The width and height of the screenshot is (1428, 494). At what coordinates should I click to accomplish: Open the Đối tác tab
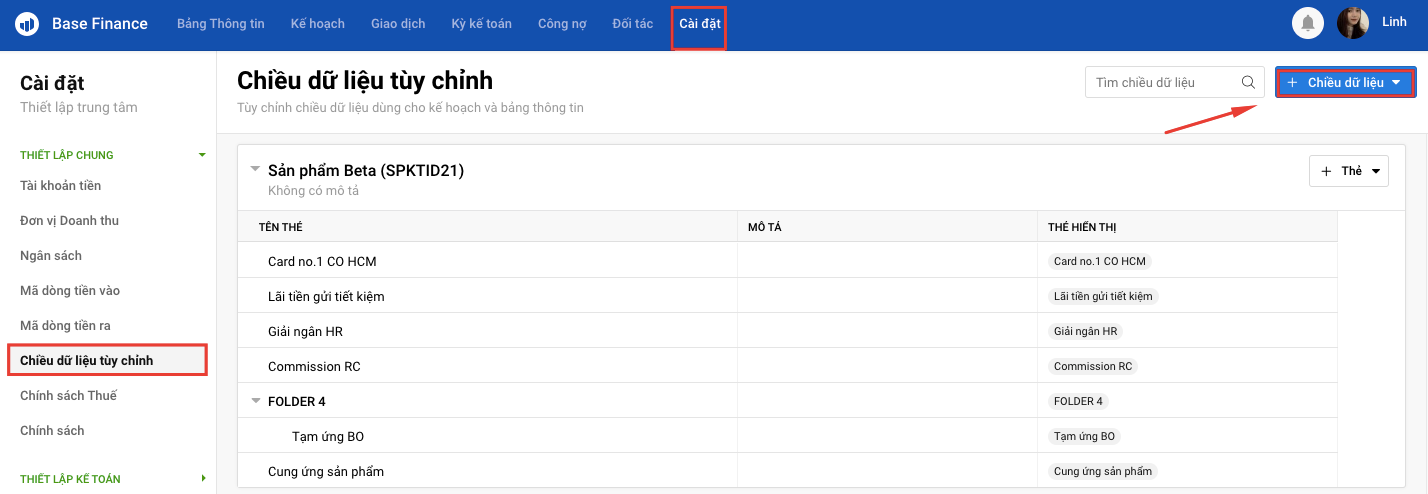[633, 23]
